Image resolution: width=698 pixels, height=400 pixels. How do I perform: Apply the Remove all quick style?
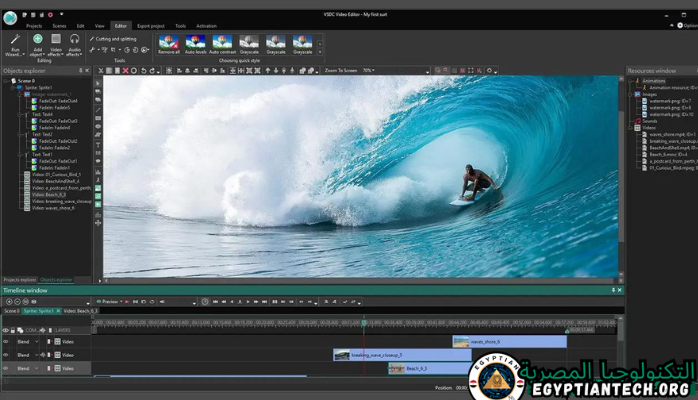pos(169,44)
